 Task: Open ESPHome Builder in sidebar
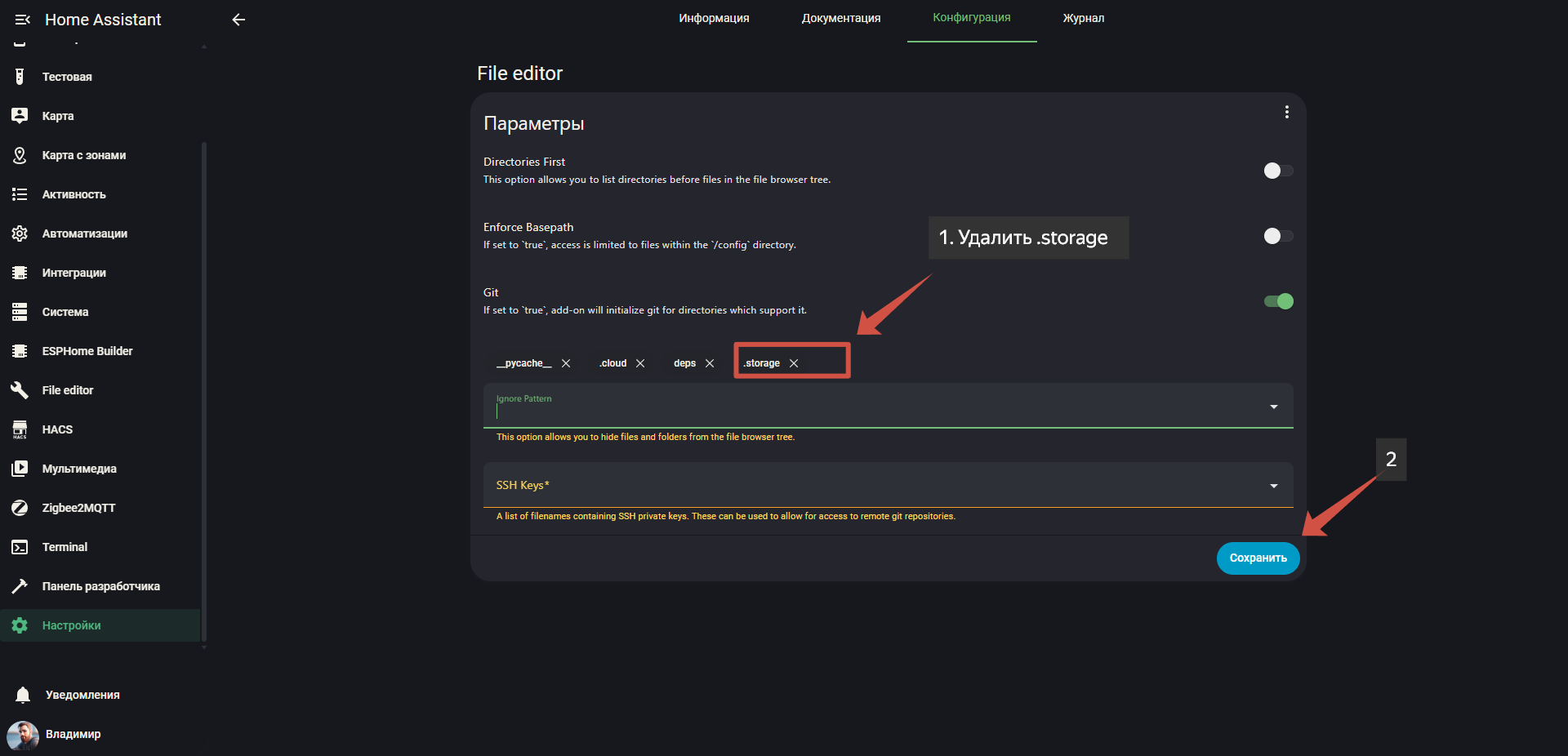tap(87, 351)
